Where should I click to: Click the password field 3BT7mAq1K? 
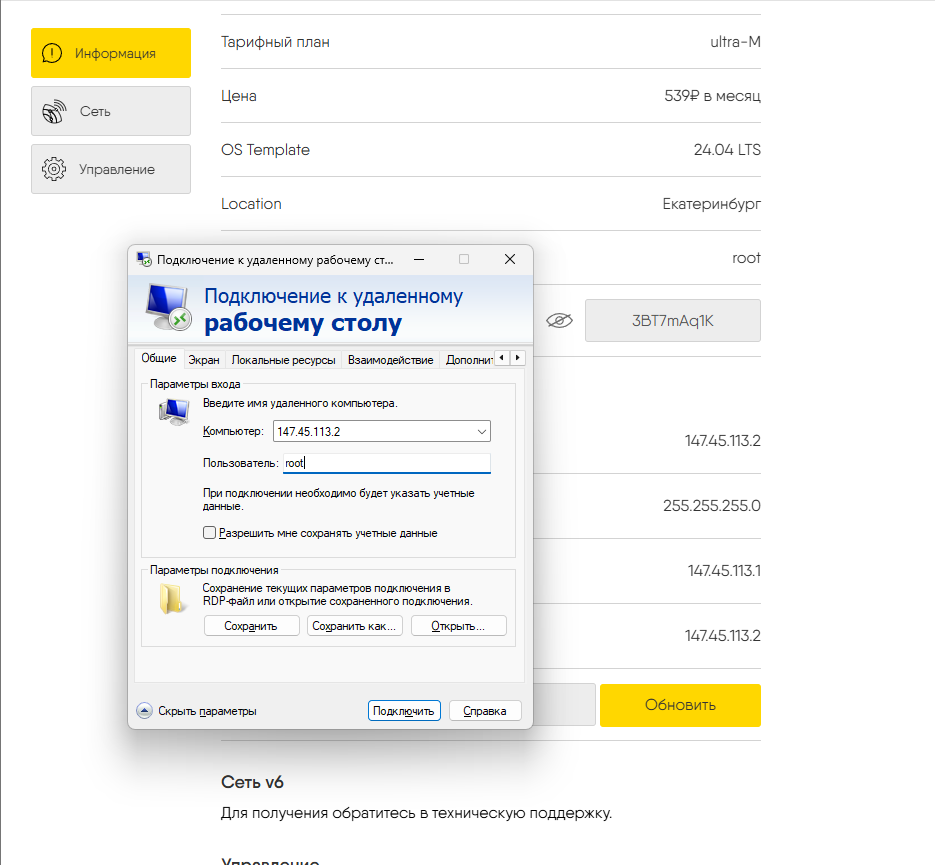click(x=673, y=321)
